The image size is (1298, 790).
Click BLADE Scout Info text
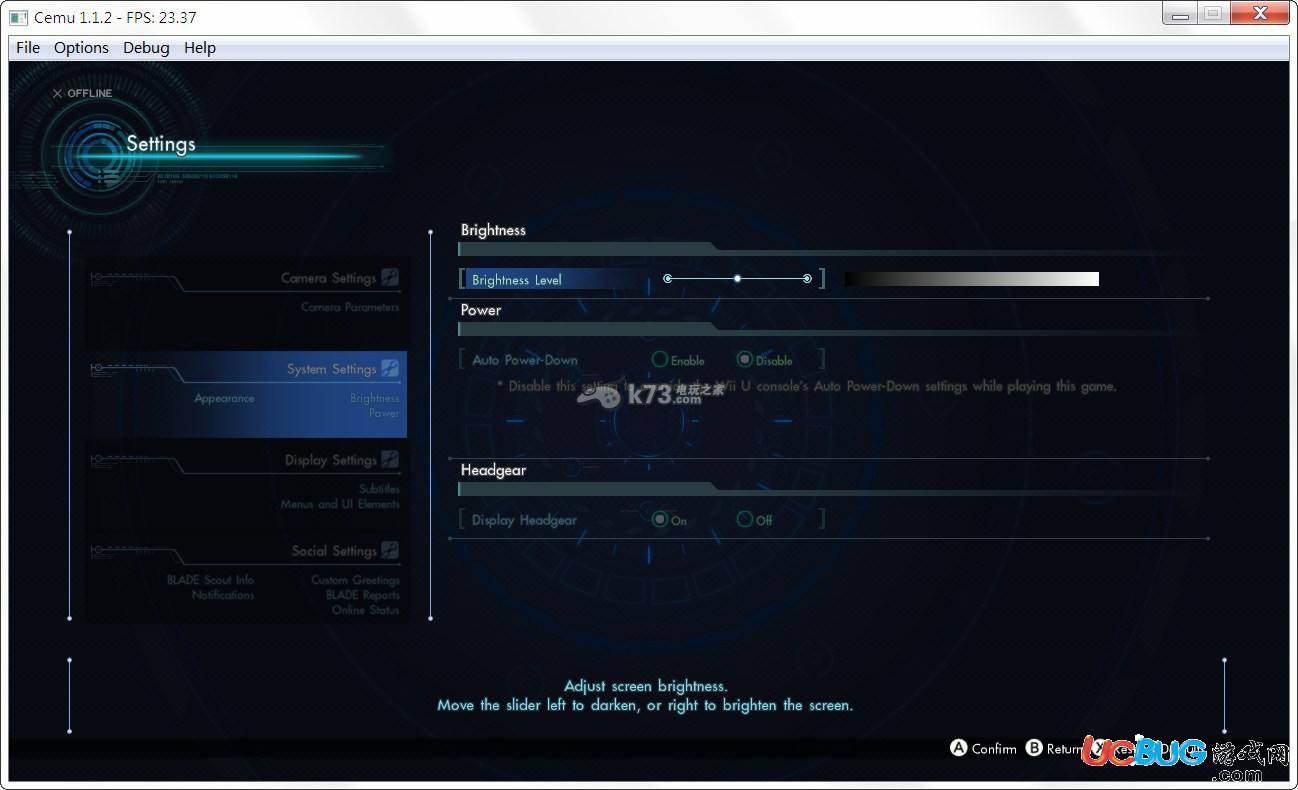(x=211, y=580)
